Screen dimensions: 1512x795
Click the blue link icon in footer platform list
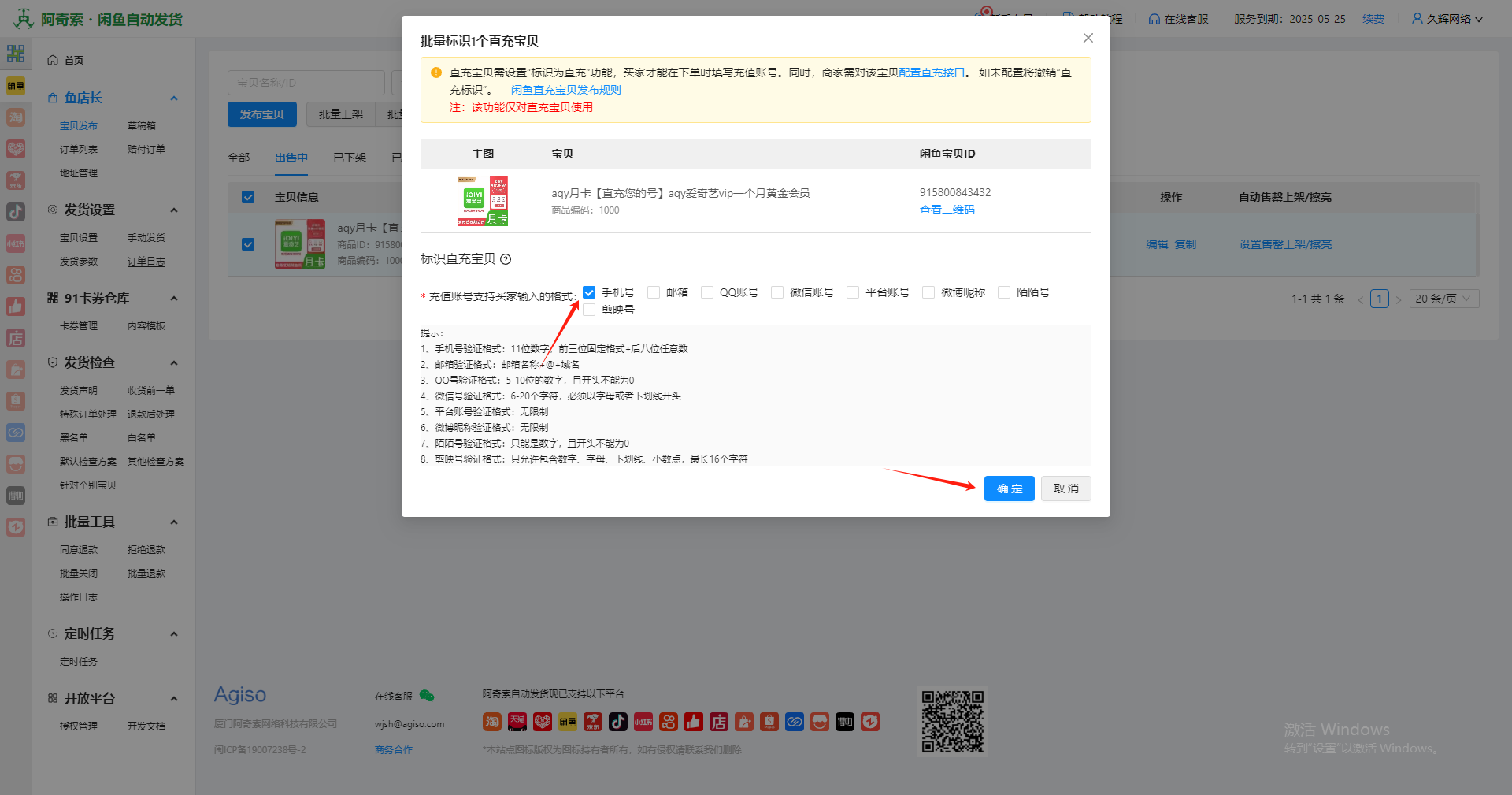click(x=795, y=722)
